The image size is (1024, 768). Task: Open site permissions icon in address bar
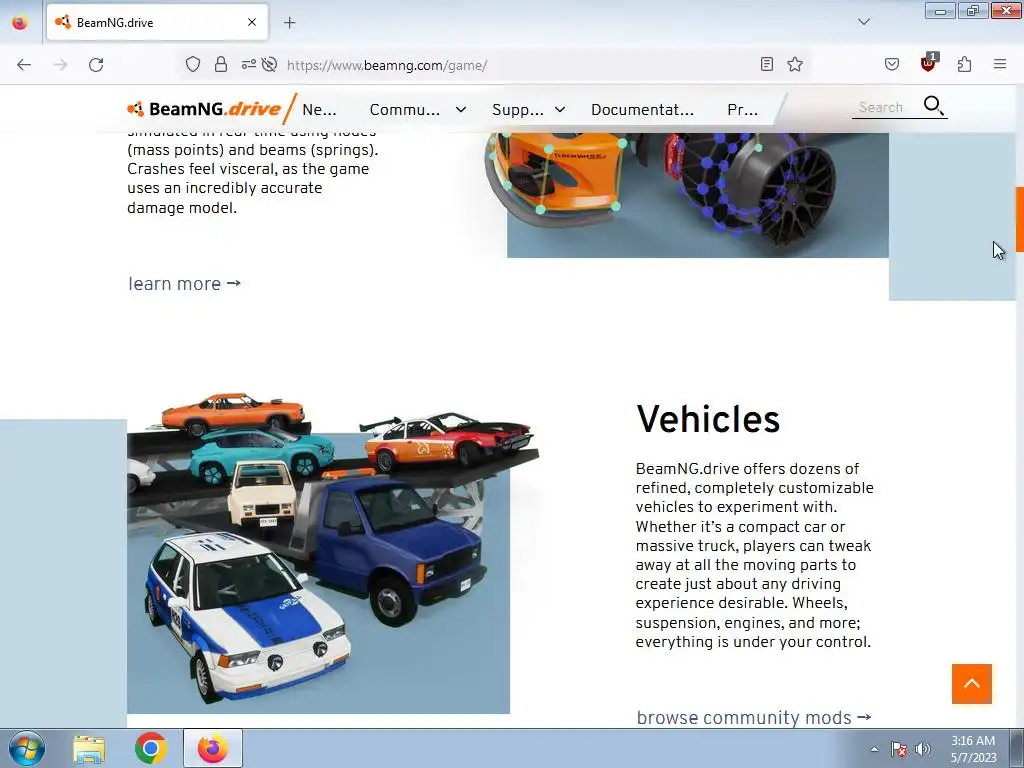coord(249,64)
